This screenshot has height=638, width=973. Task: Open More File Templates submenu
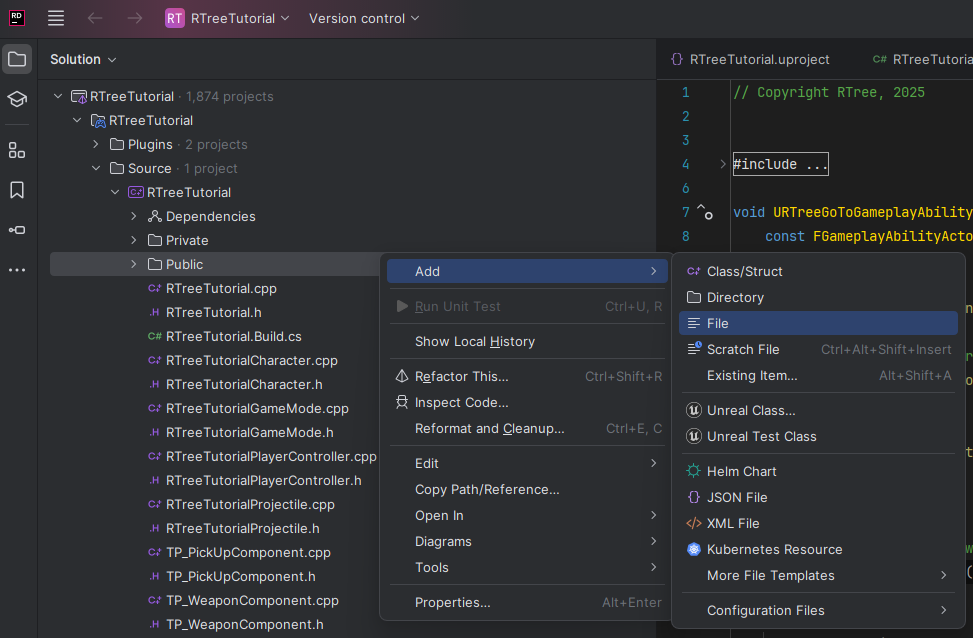coord(818,575)
